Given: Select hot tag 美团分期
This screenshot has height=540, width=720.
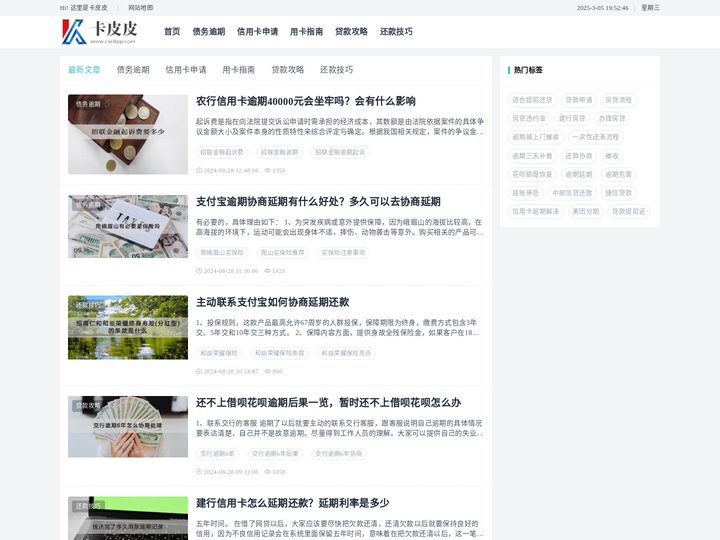Looking at the screenshot, I should tap(586, 212).
